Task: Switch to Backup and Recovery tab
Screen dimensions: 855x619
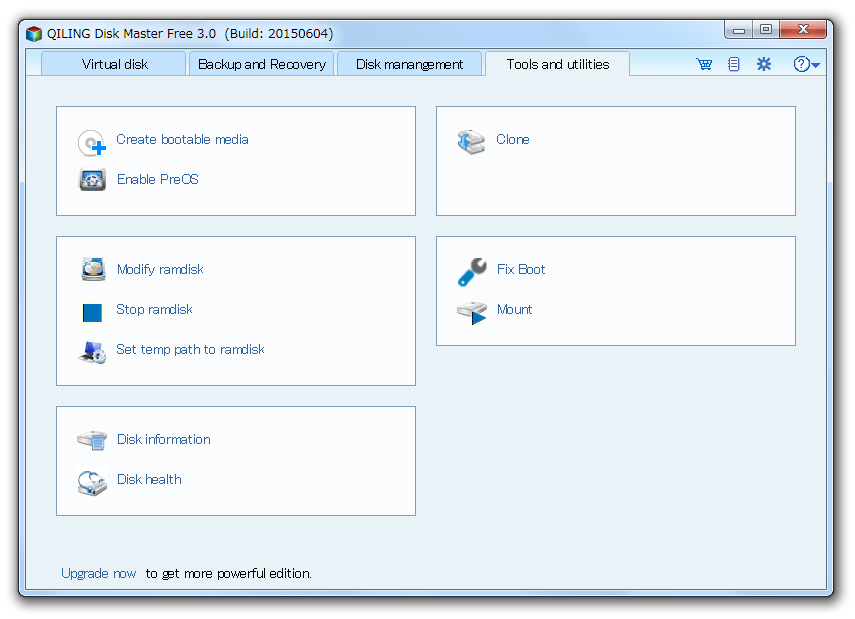Action: [x=261, y=64]
